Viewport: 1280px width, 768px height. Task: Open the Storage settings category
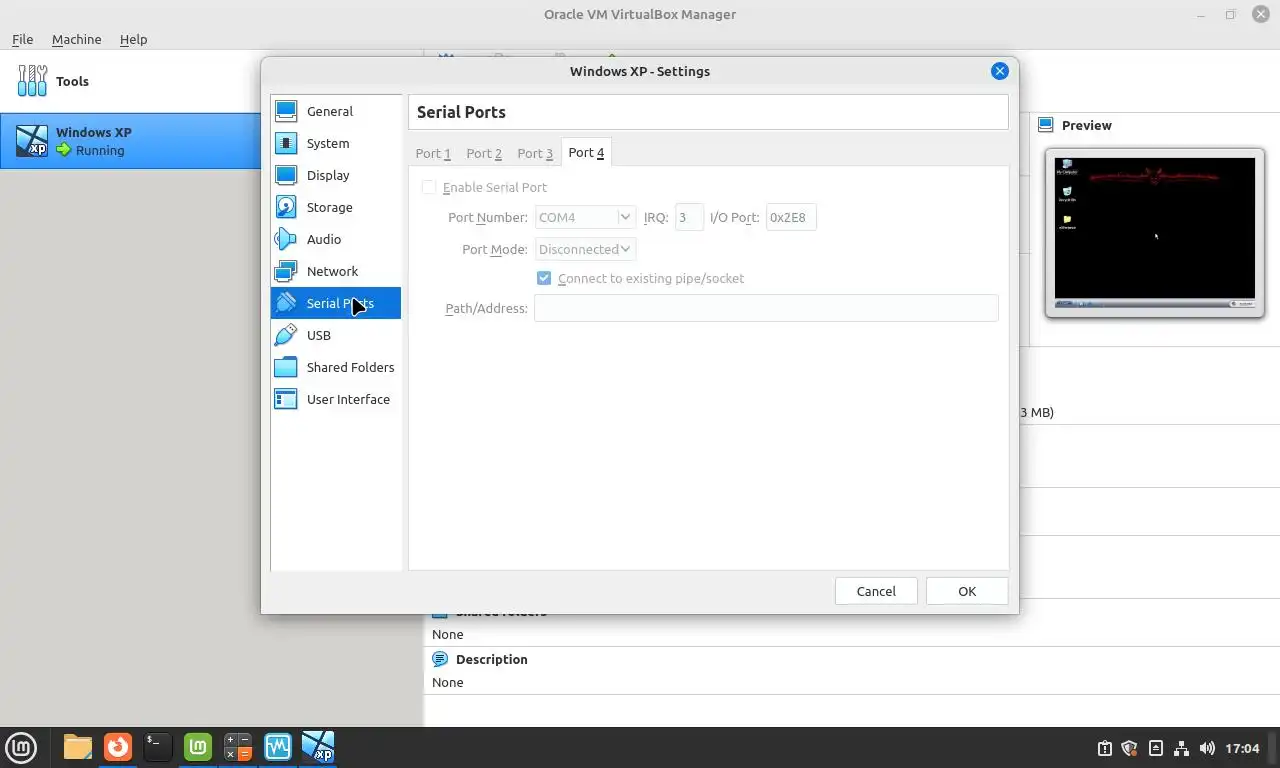click(x=335, y=207)
